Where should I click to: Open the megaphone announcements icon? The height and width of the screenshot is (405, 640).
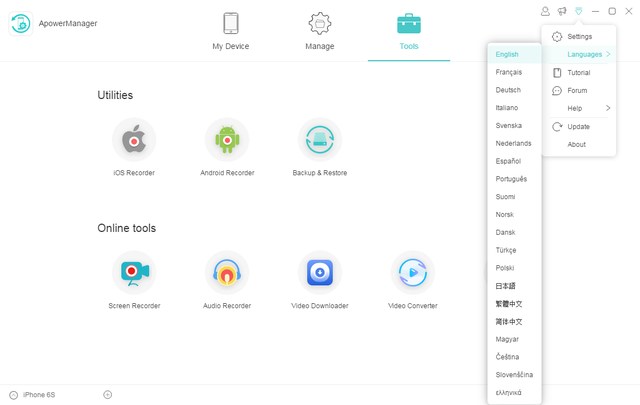pos(562,11)
